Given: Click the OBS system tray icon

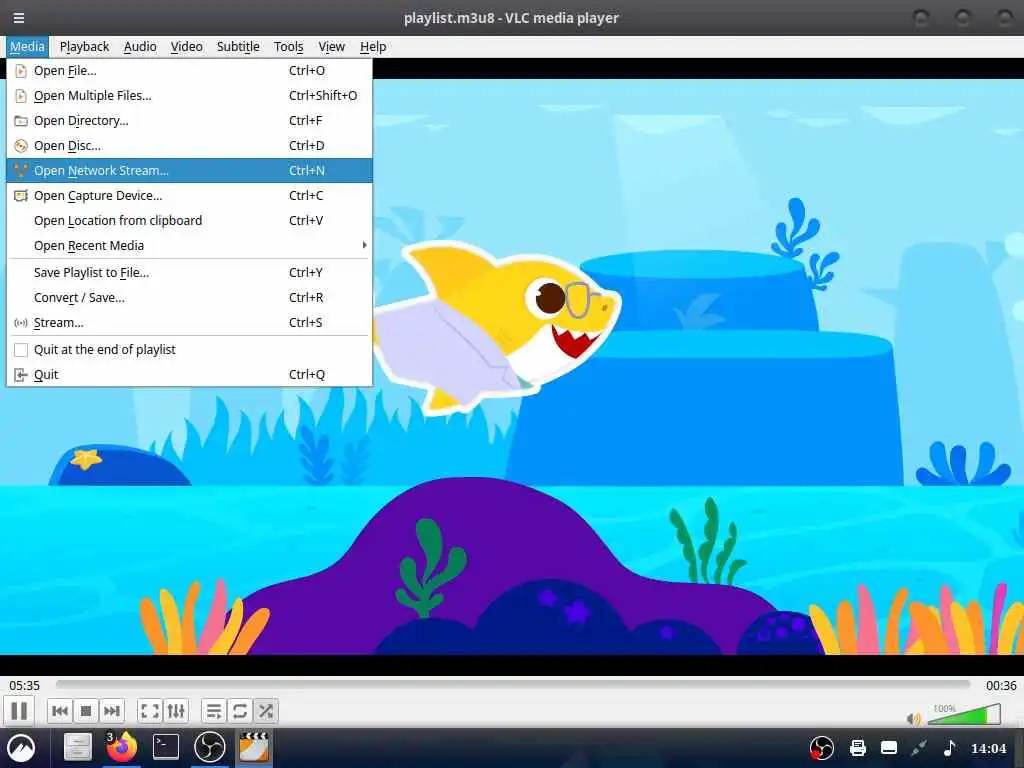Looking at the screenshot, I should click(822, 748).
